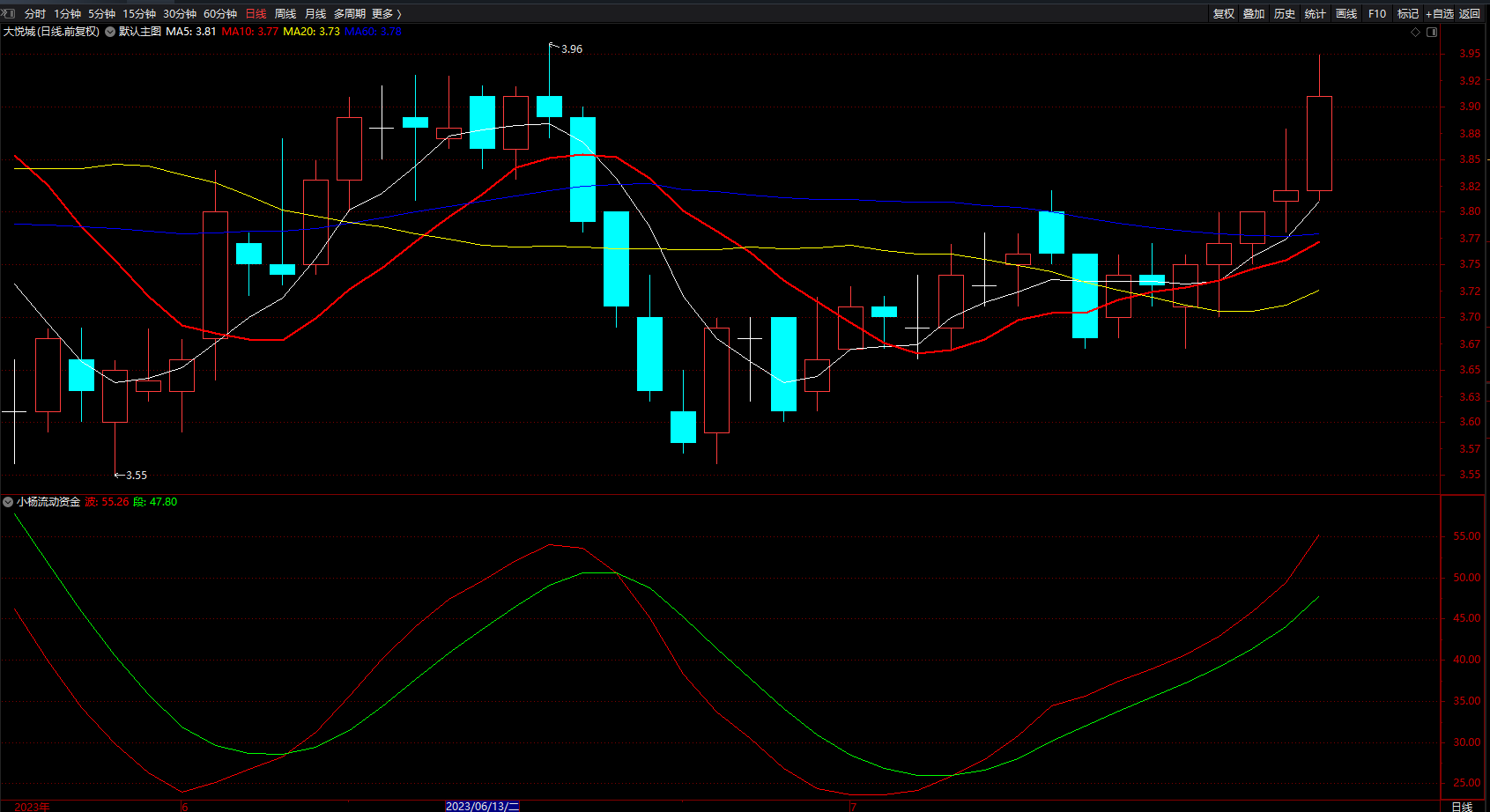Switch to the 分时 chart tab
The height and width of the screenshot is (812, 1490).
35,14
